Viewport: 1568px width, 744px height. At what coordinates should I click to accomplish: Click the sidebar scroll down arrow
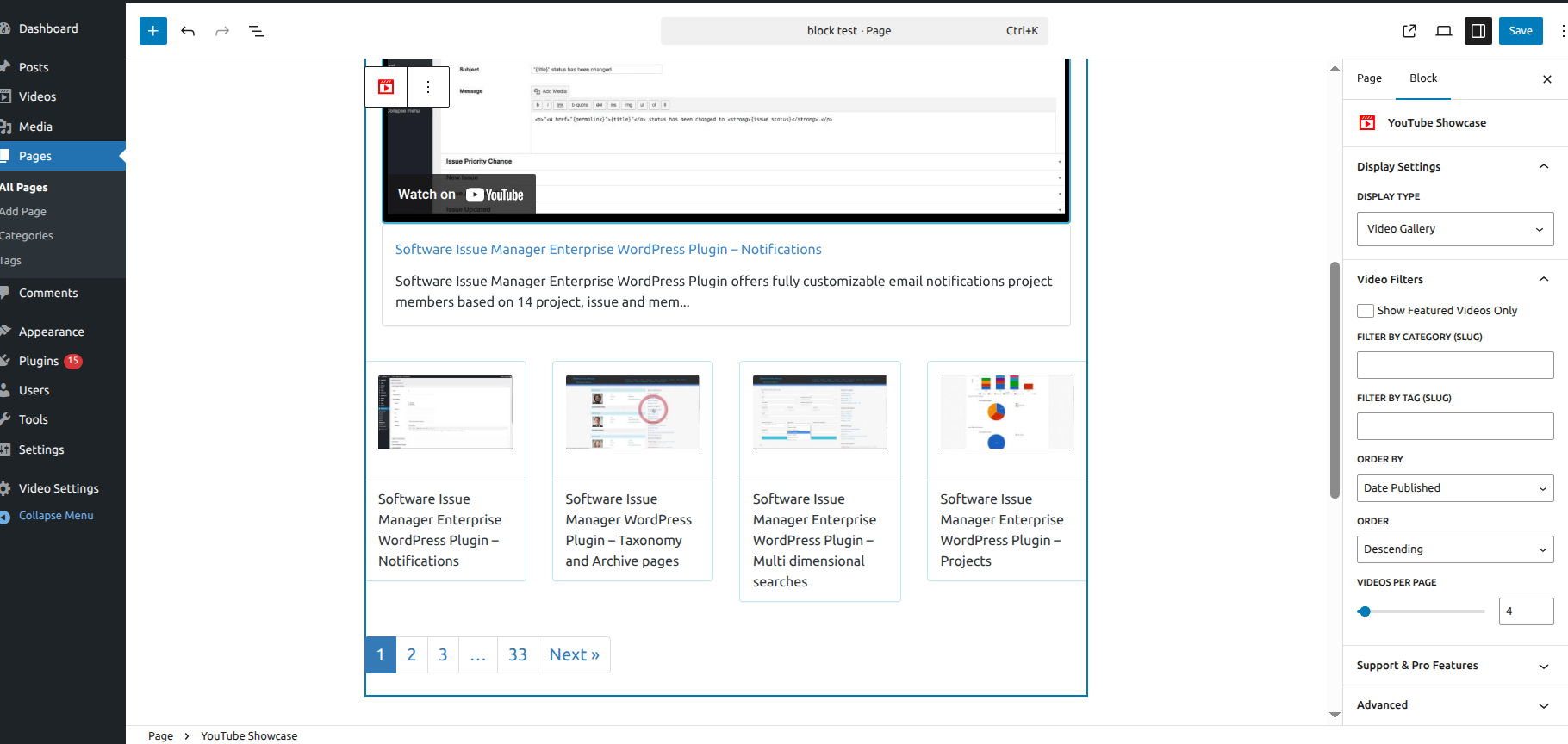(1335, 715)
